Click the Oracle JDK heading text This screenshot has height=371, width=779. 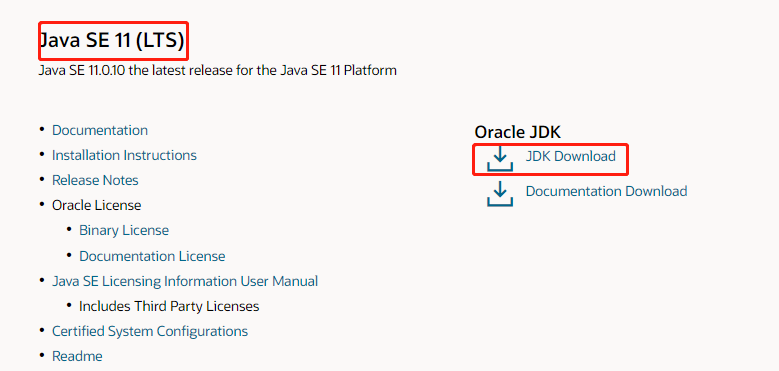coord(518,132)
